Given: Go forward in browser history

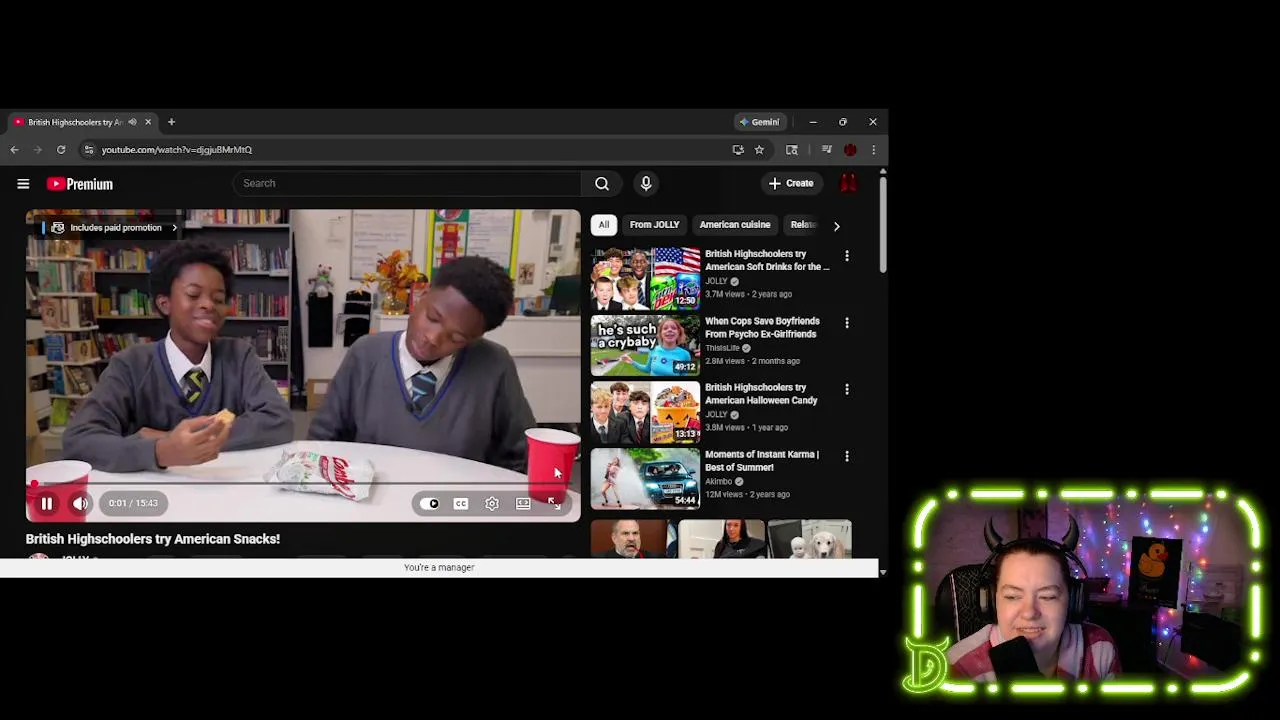Looking at the screenshot, I should click(37, 150).
